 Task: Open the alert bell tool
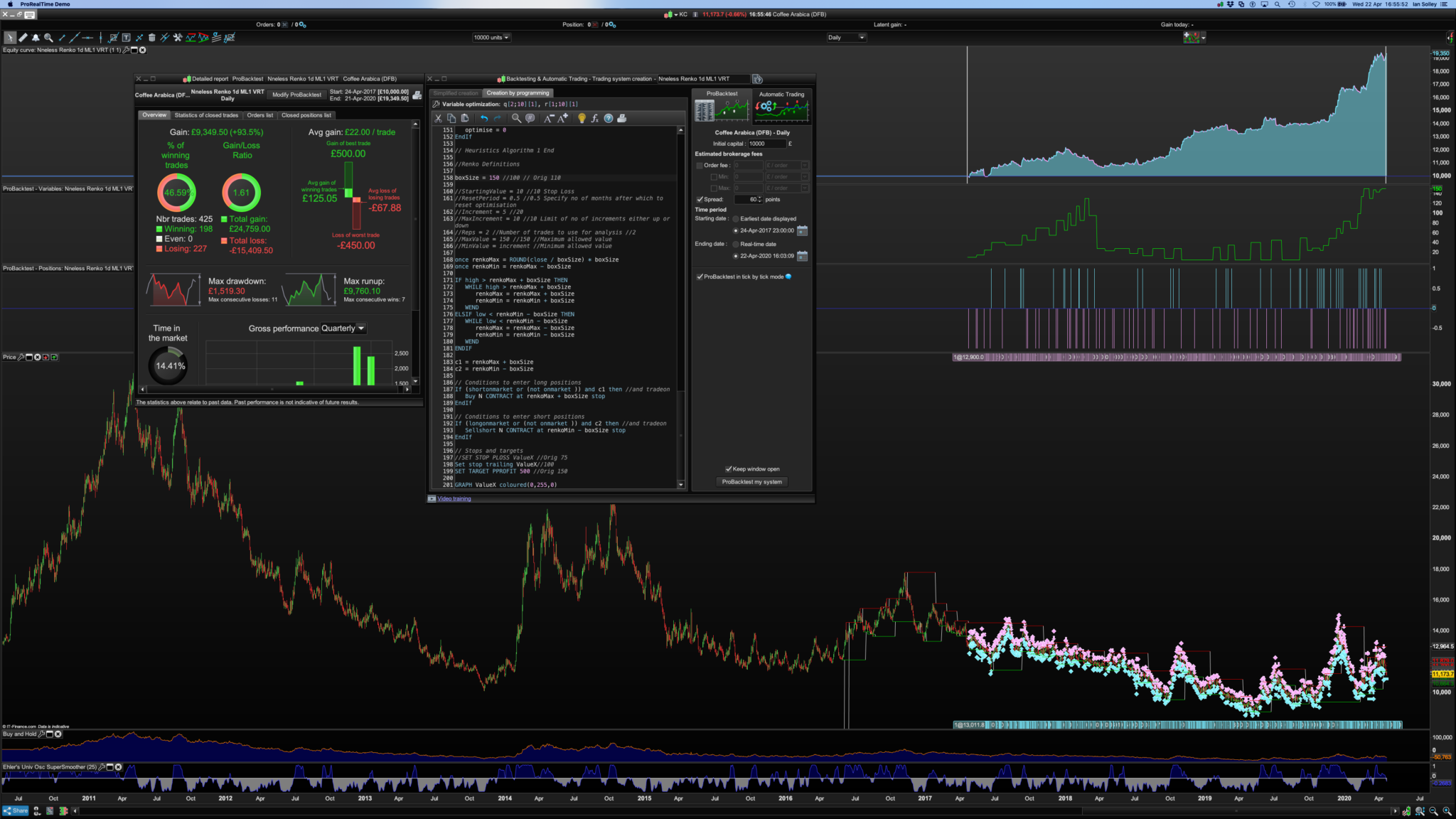pos(36,38)
